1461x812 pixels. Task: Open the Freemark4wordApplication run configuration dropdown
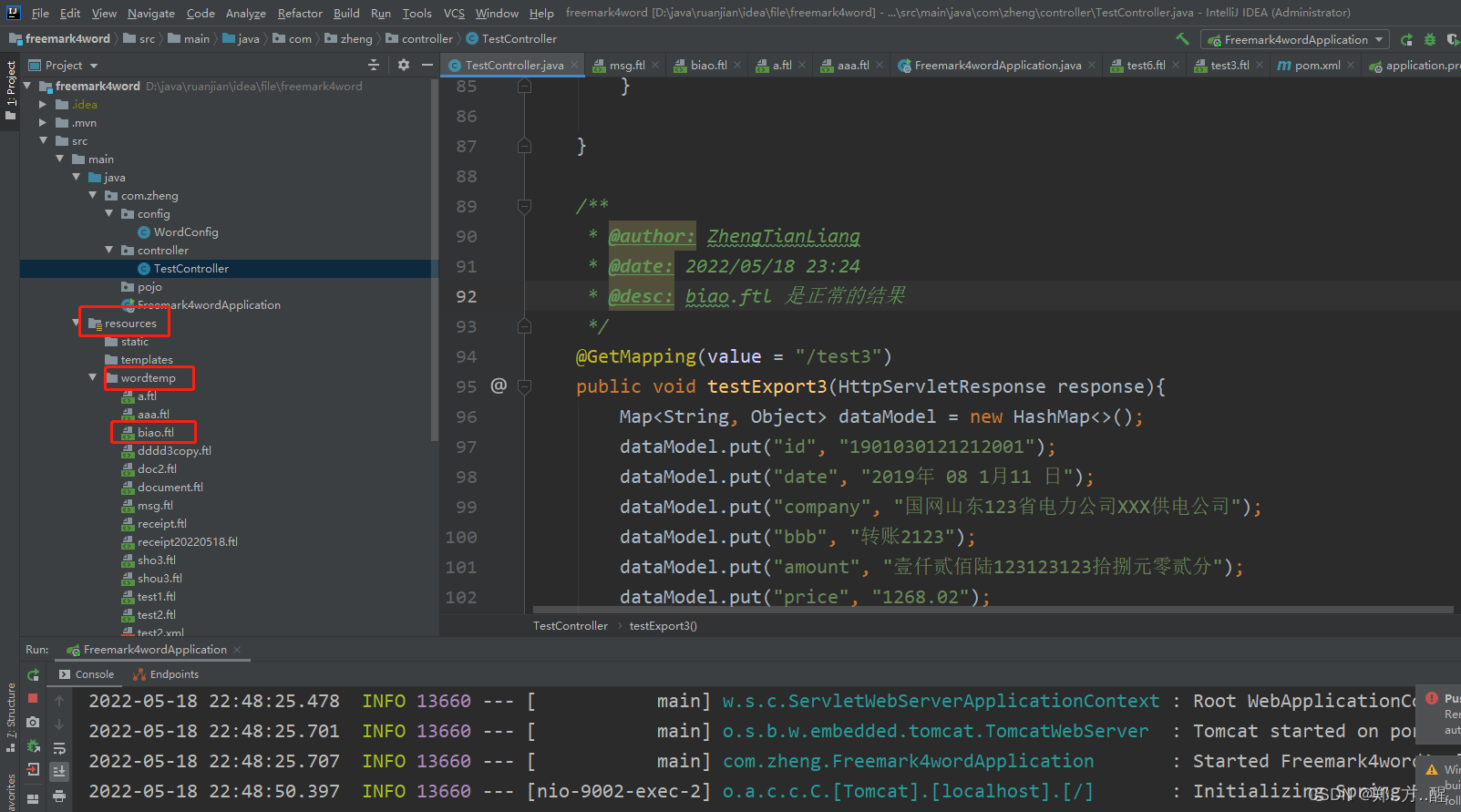1294,39
